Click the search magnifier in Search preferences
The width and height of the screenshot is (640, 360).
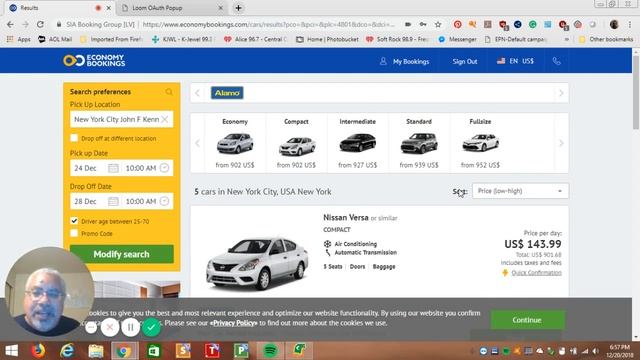tap(169, 92)
